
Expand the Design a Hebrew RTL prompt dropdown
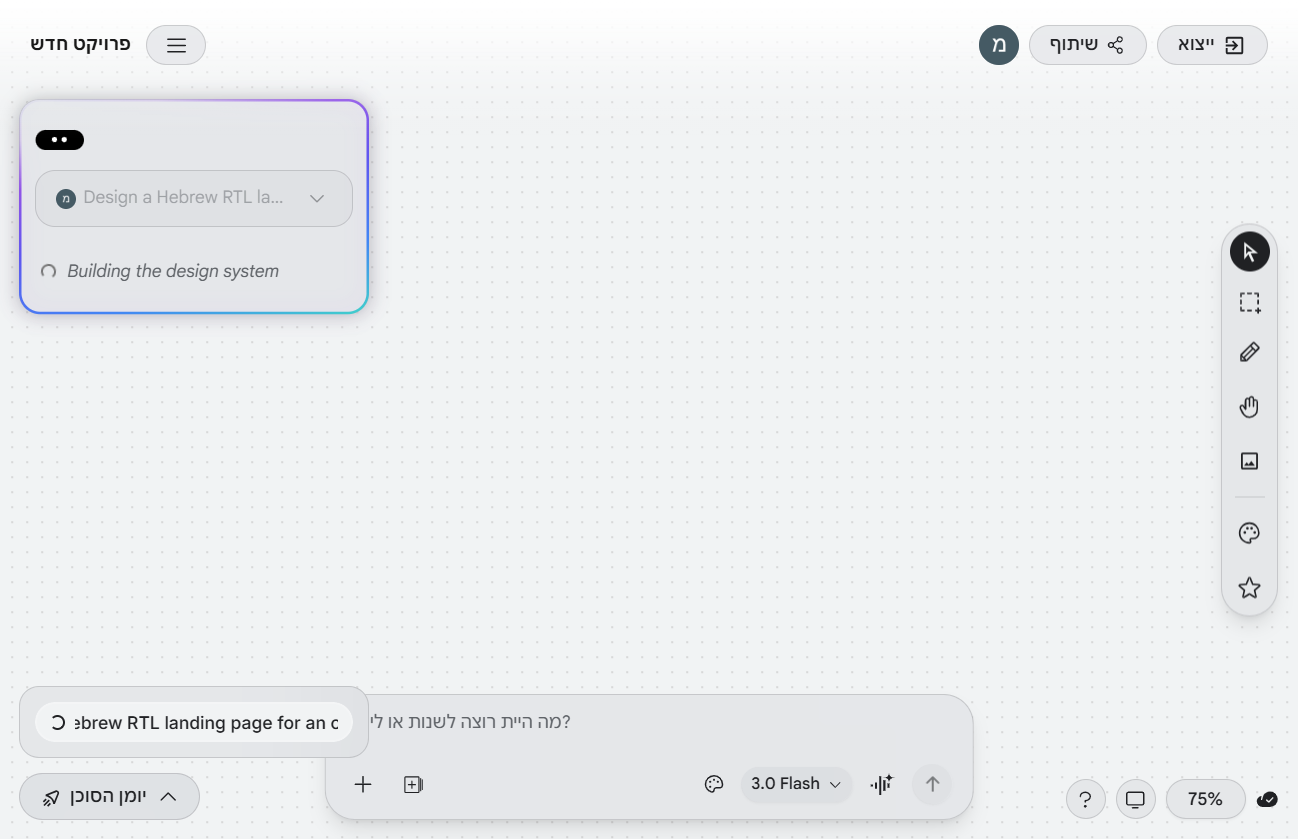tap(194, 198)
